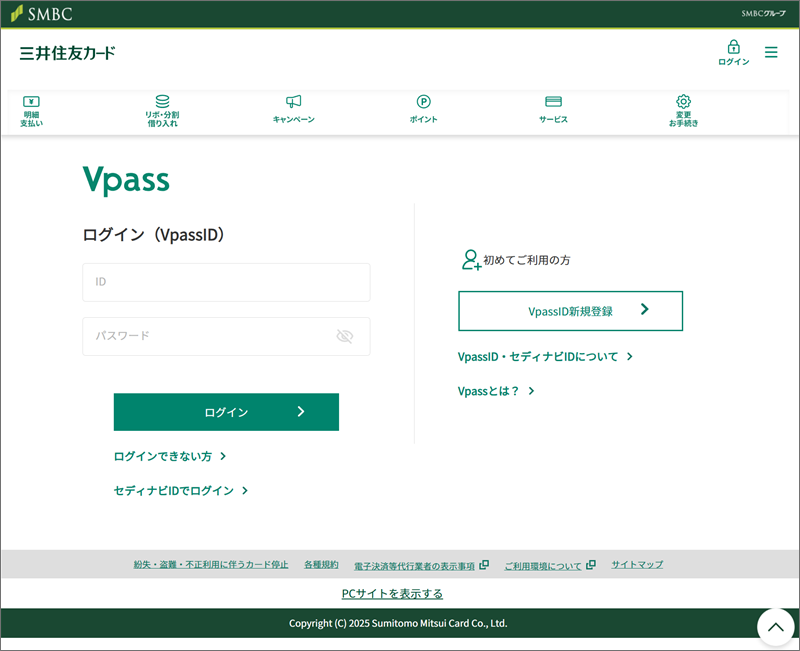
Task: Open the hamburger menu
Action: pos(771,52)
